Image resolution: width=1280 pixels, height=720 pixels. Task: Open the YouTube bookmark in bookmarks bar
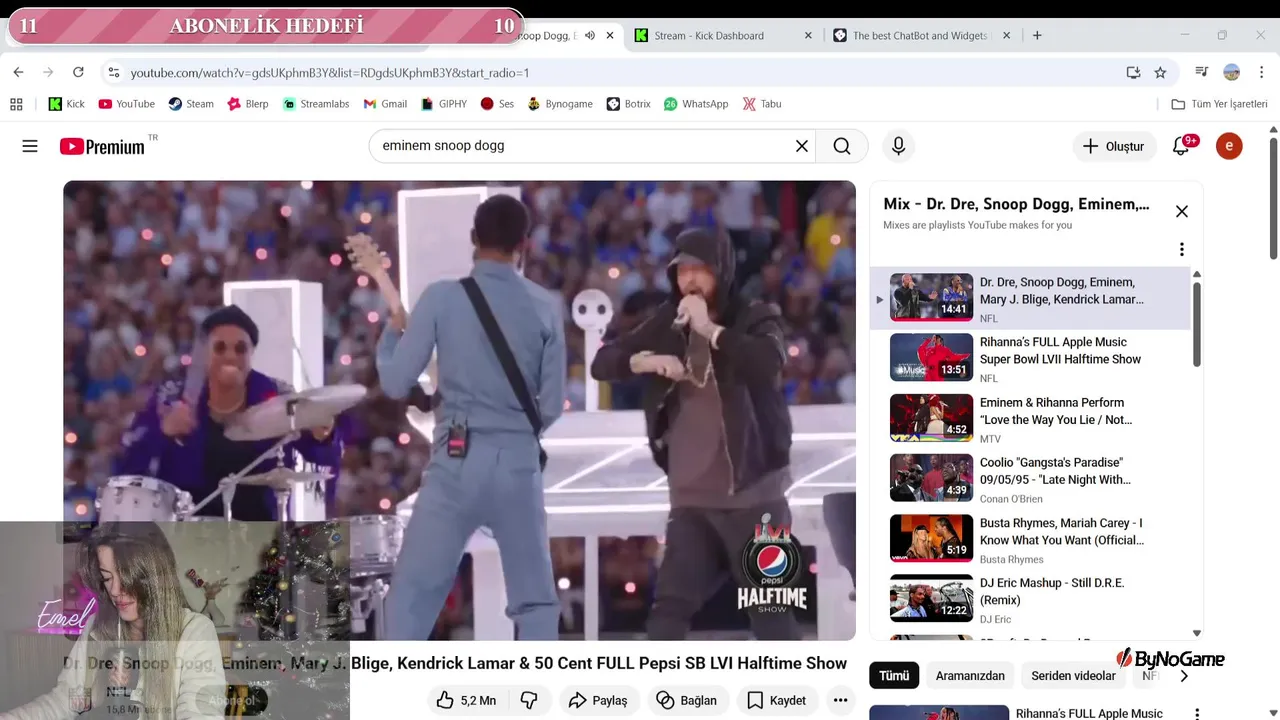[x=126, y=104]
